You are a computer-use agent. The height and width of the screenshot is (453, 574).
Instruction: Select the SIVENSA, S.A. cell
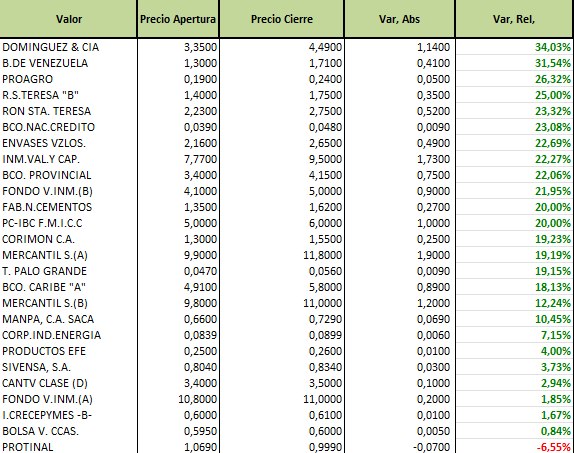coord(68,367)
